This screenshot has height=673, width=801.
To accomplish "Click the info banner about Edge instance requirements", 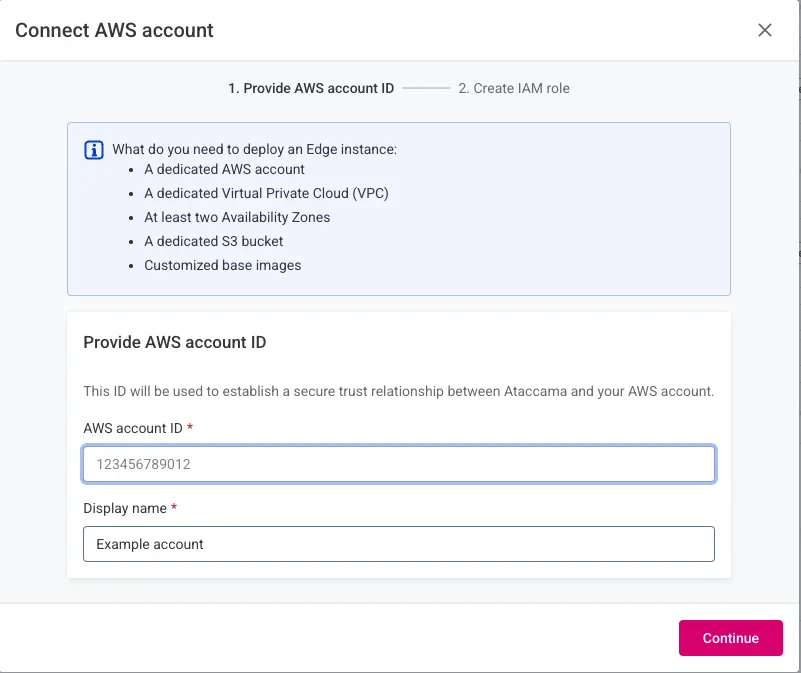I will pyautogui.click(x=398, y=207).
